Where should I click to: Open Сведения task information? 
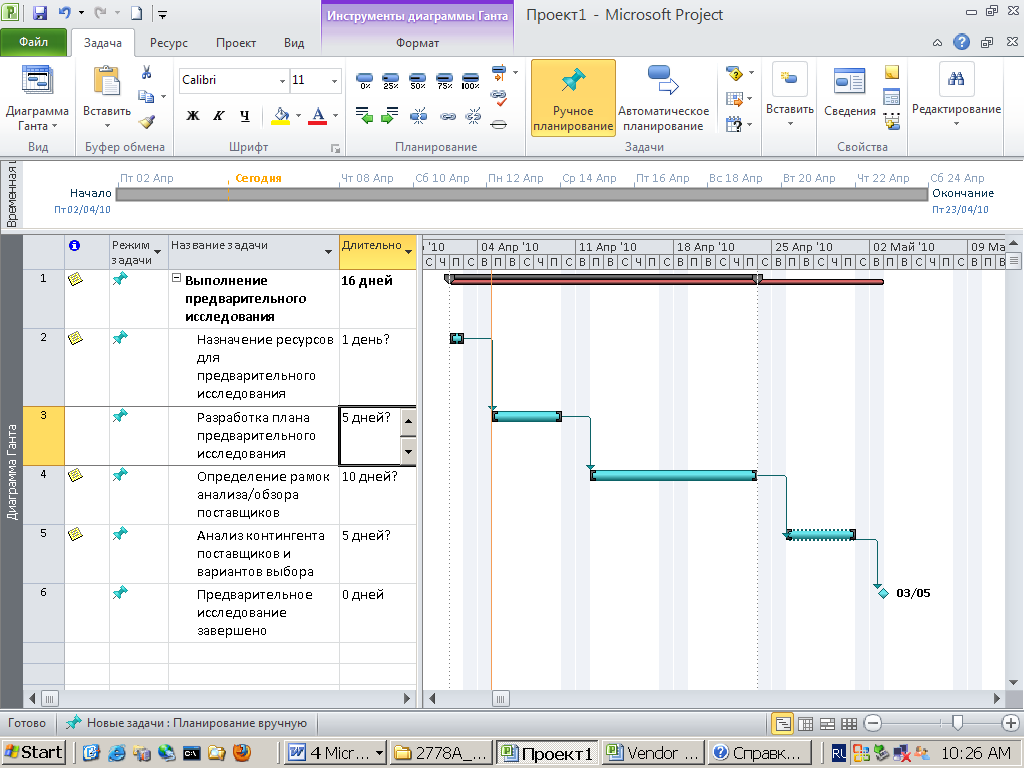tap(850, 91)
